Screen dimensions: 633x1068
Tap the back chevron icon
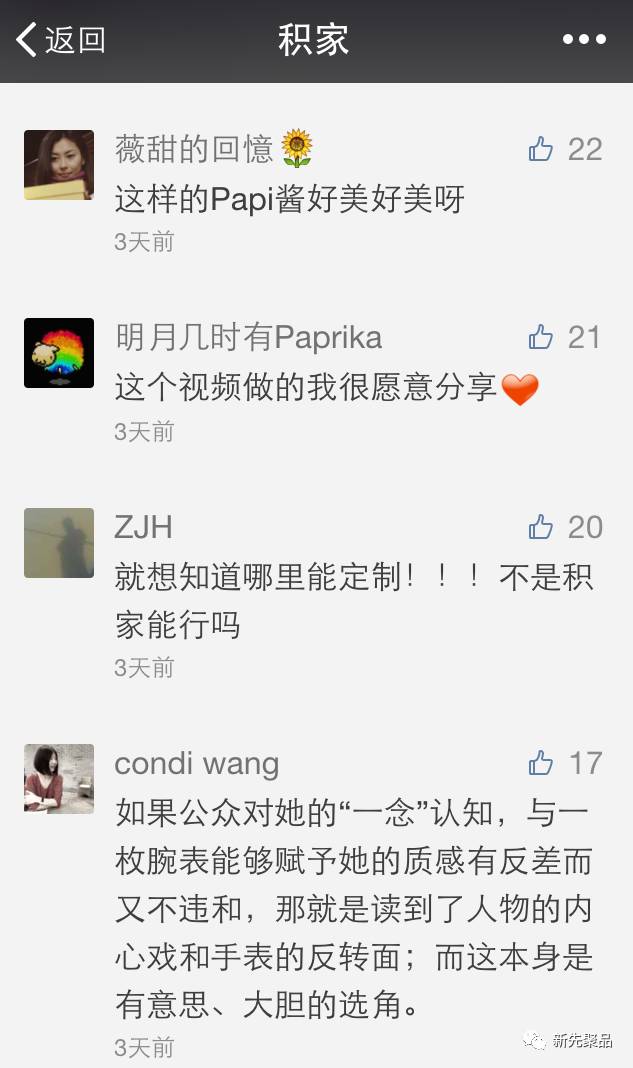coord(26,40)
